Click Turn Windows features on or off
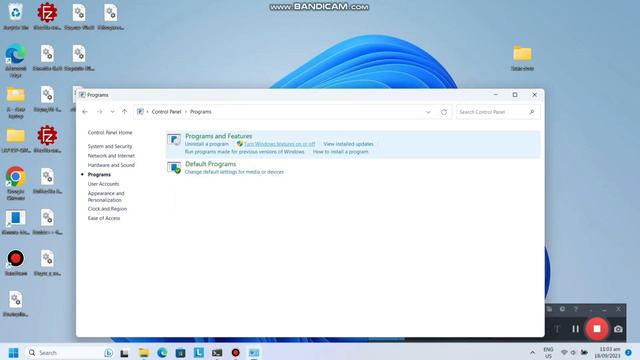 click(279, 144)
